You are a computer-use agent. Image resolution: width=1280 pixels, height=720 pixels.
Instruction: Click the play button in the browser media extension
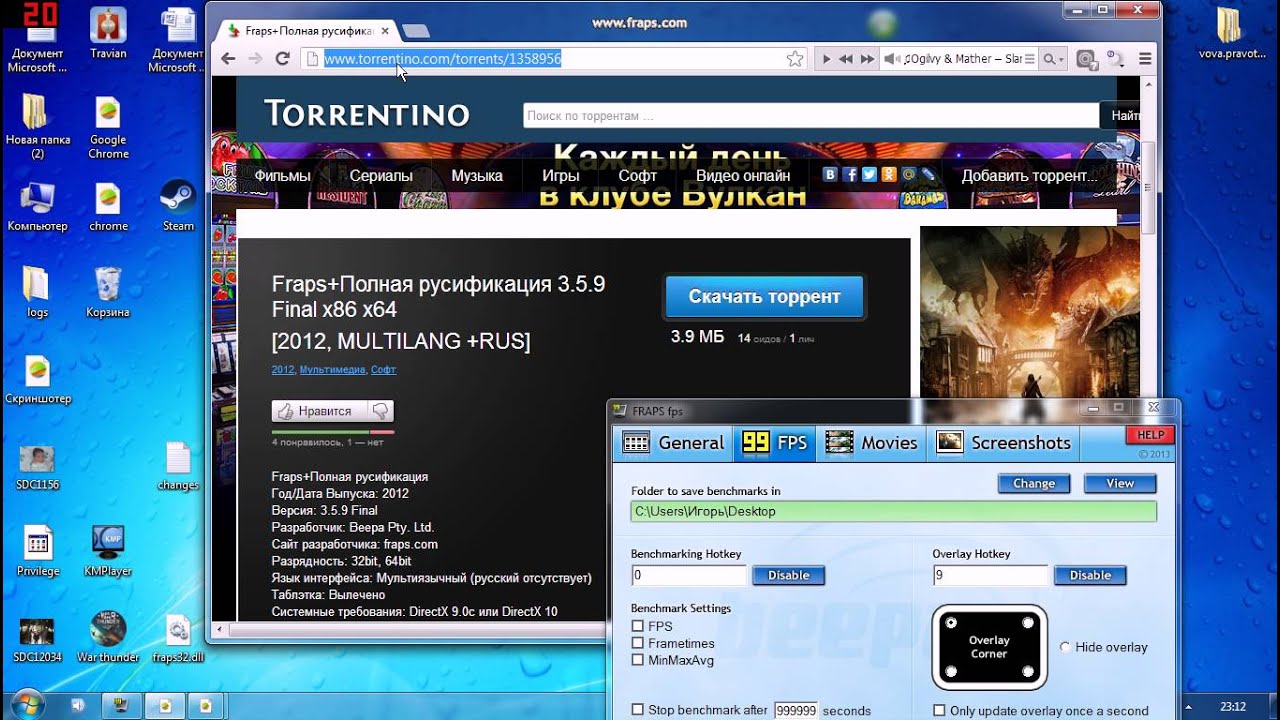(826, 59)
